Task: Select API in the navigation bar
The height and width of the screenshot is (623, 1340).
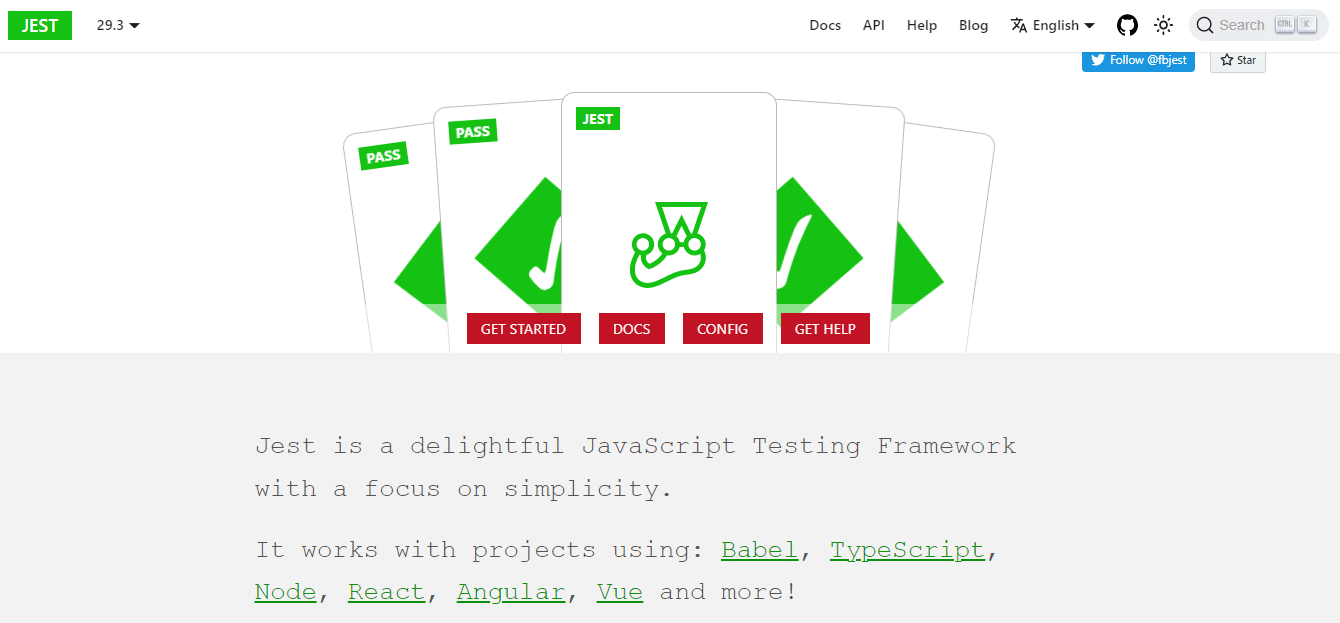Action: pos(873,25)
